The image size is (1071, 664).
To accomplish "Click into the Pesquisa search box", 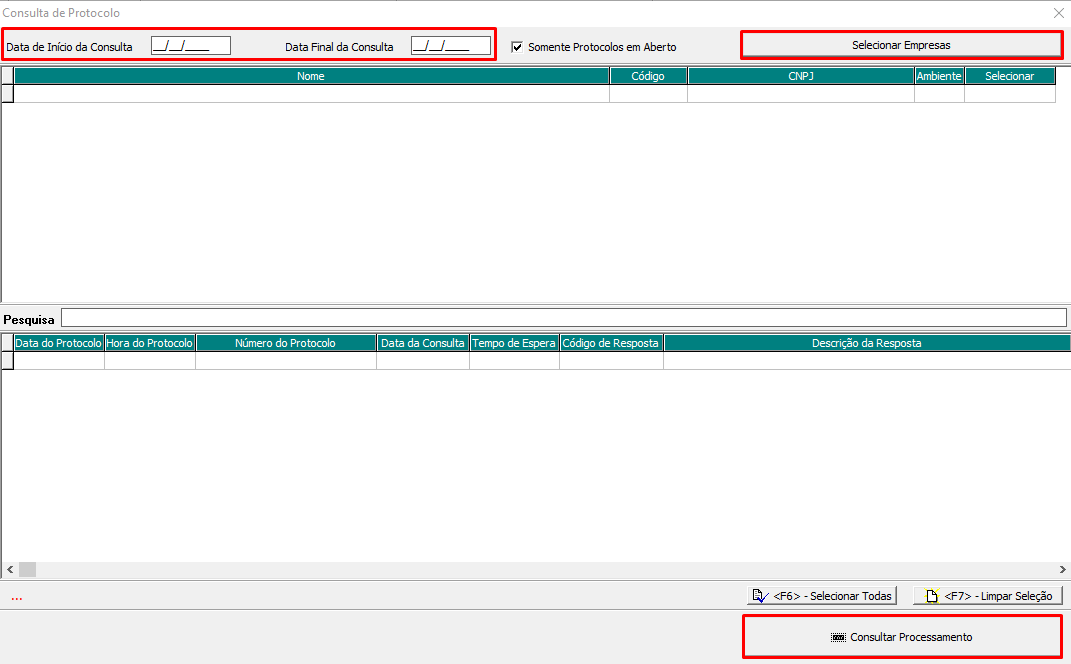I will coord(563,318).
